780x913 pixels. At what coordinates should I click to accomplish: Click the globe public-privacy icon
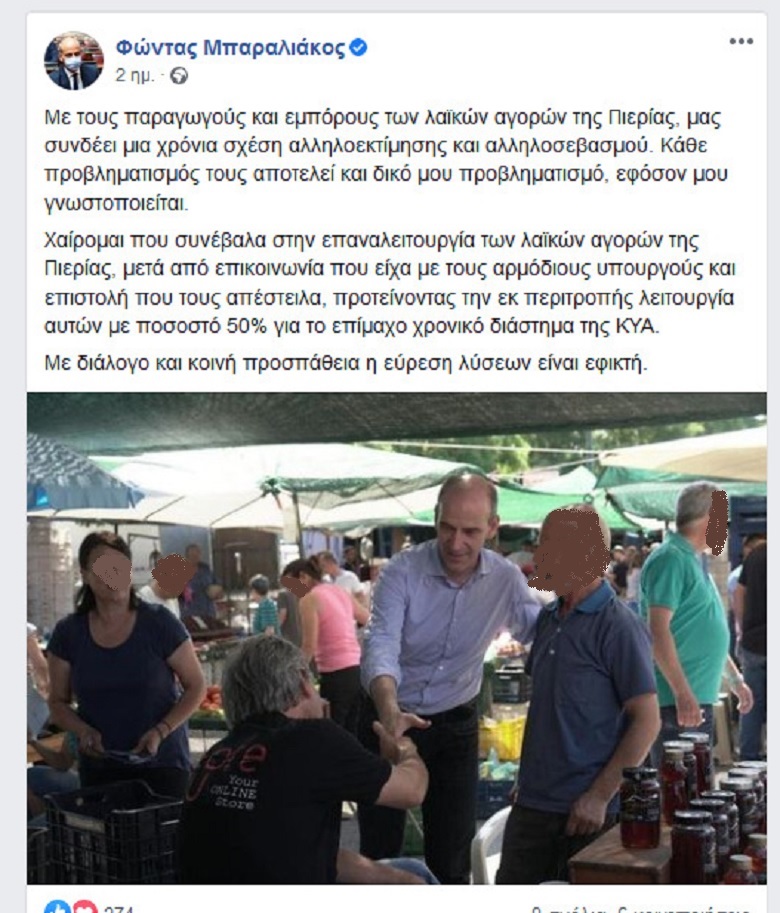click(179, 76)
